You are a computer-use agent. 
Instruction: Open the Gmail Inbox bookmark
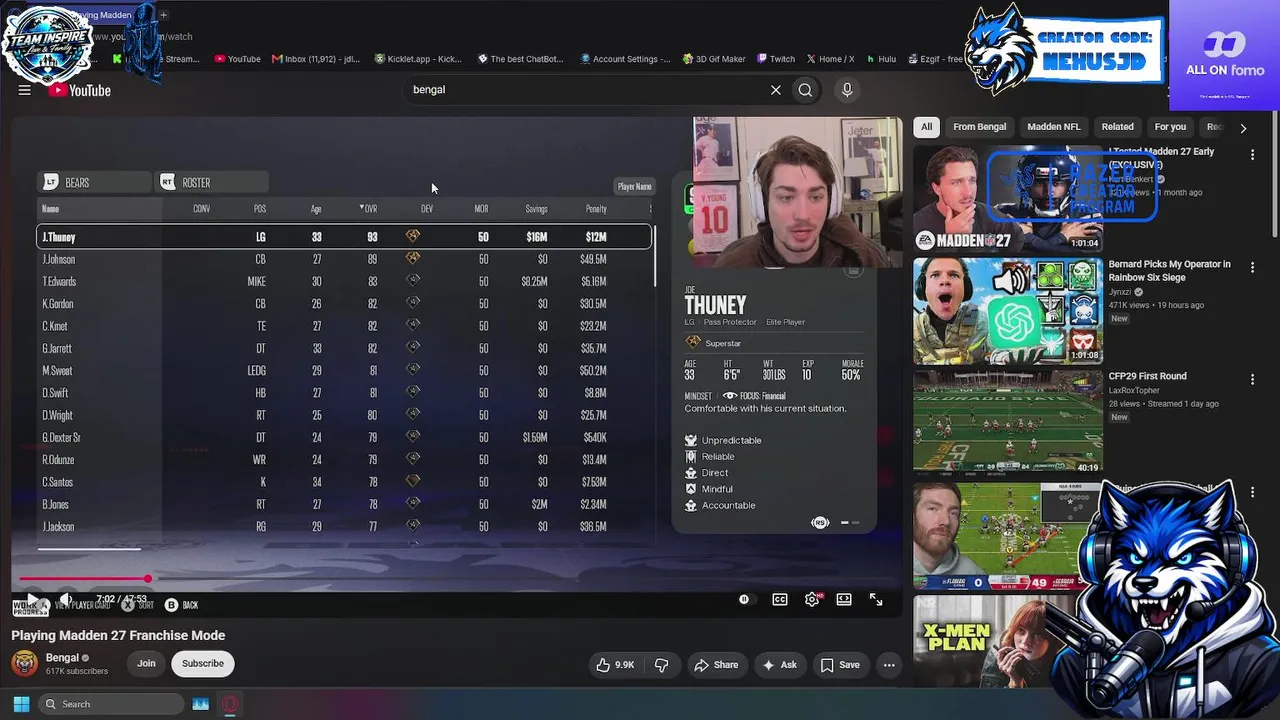click(315, 59)
